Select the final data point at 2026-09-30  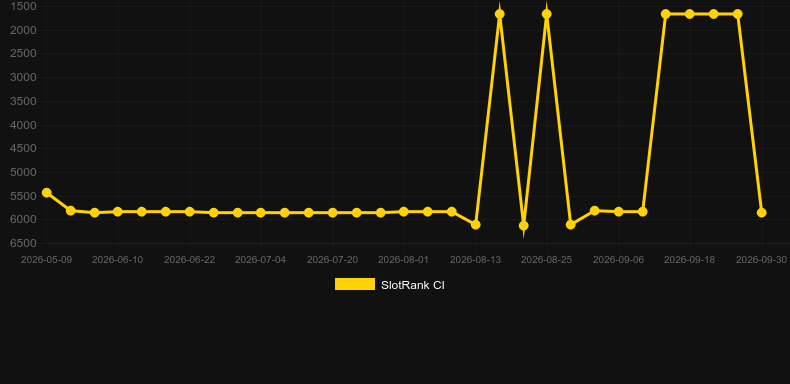click(x=761, y=213)
